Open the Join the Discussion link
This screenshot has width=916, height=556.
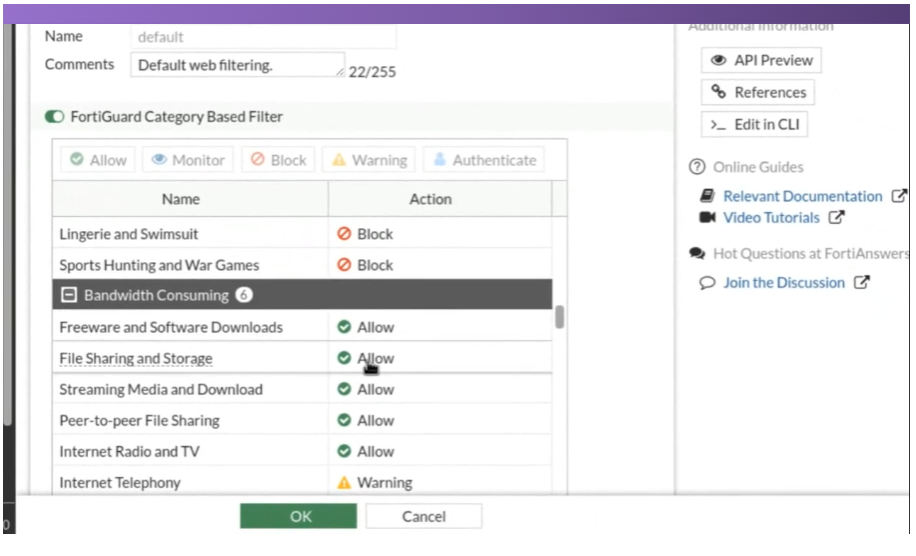click(784, 283)
